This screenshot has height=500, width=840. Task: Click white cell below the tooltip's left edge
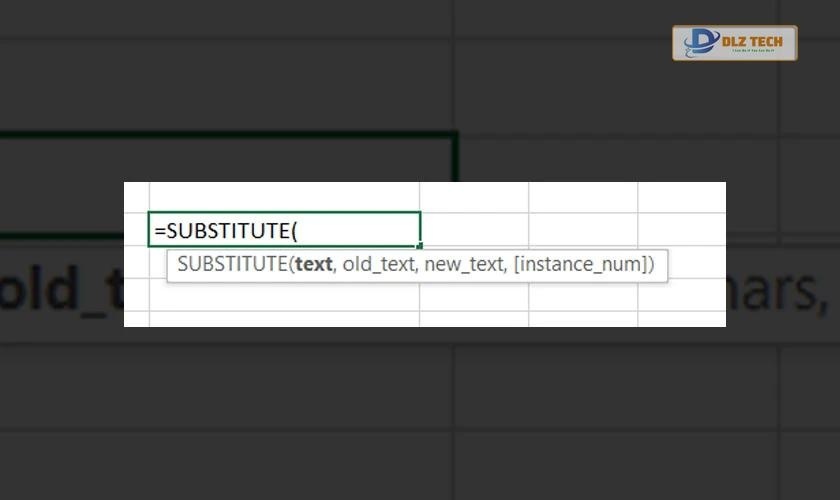click(200, 300)
